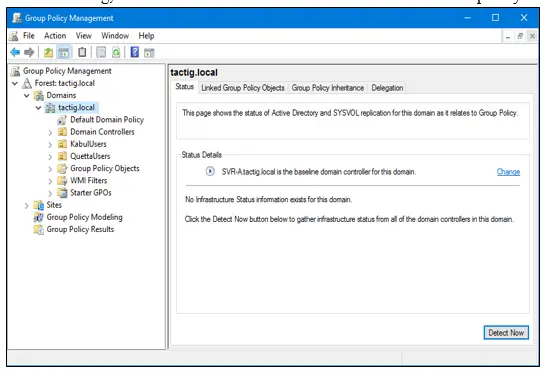Click the Domain Controllers OU icon
Viewport: 546px width, 371px height.
[x=62, y=132]
